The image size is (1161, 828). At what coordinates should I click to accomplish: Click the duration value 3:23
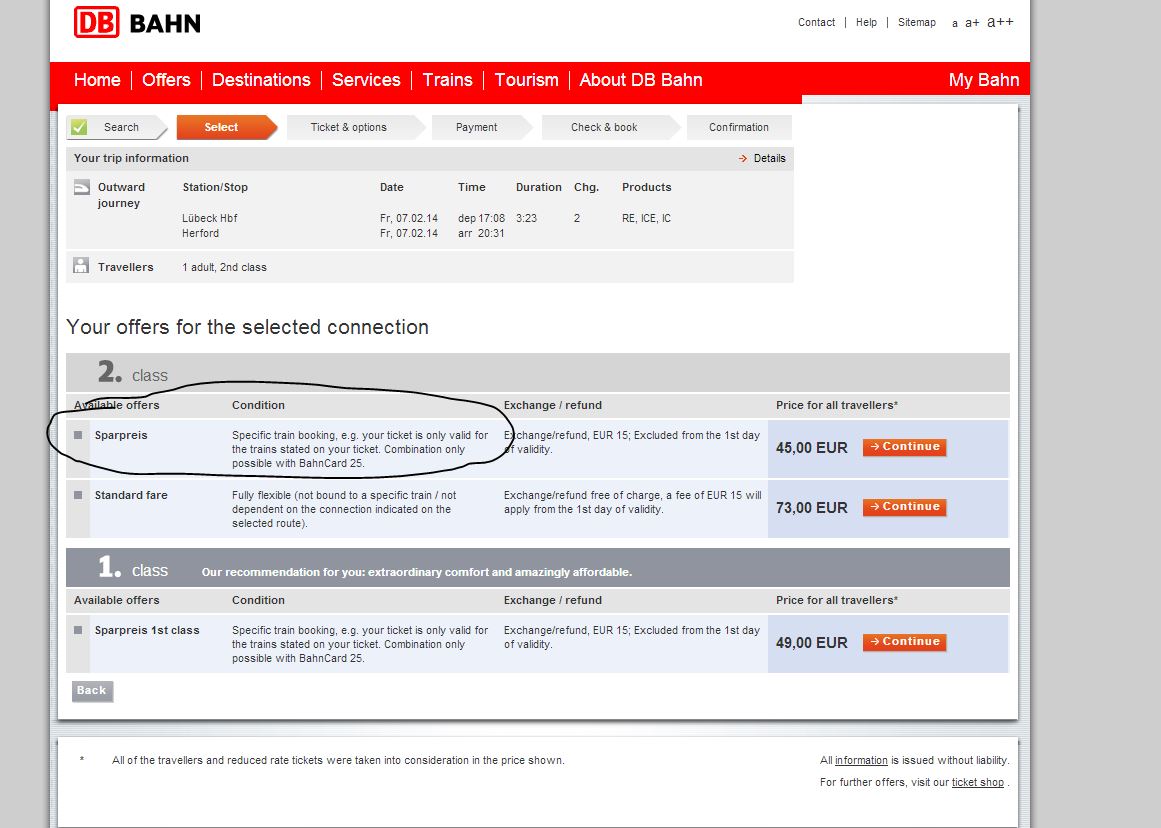point(526,218)
